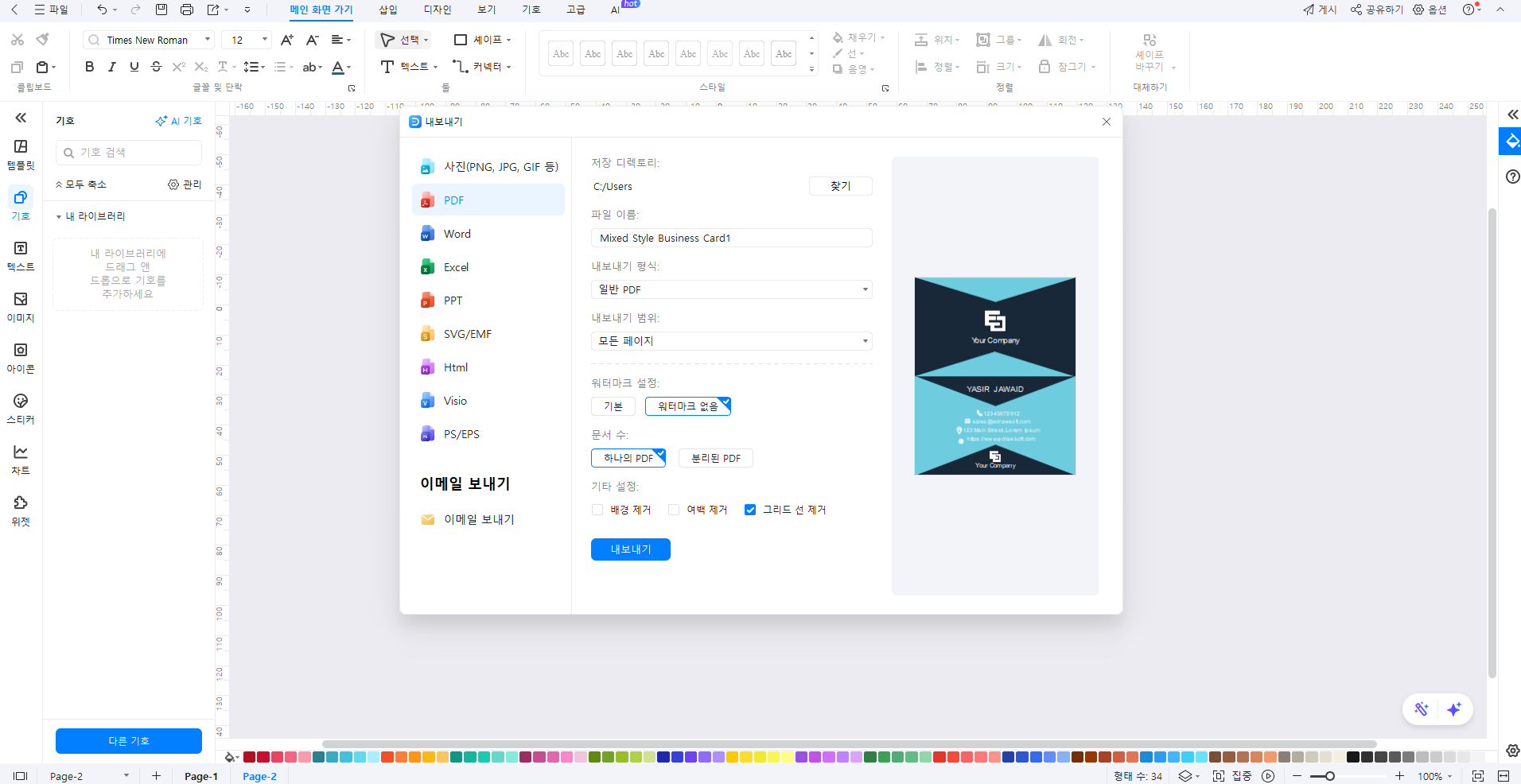This screenshot has height=784, width=1521.
Task: Open the 파일 menu
Action: point(52,10)
